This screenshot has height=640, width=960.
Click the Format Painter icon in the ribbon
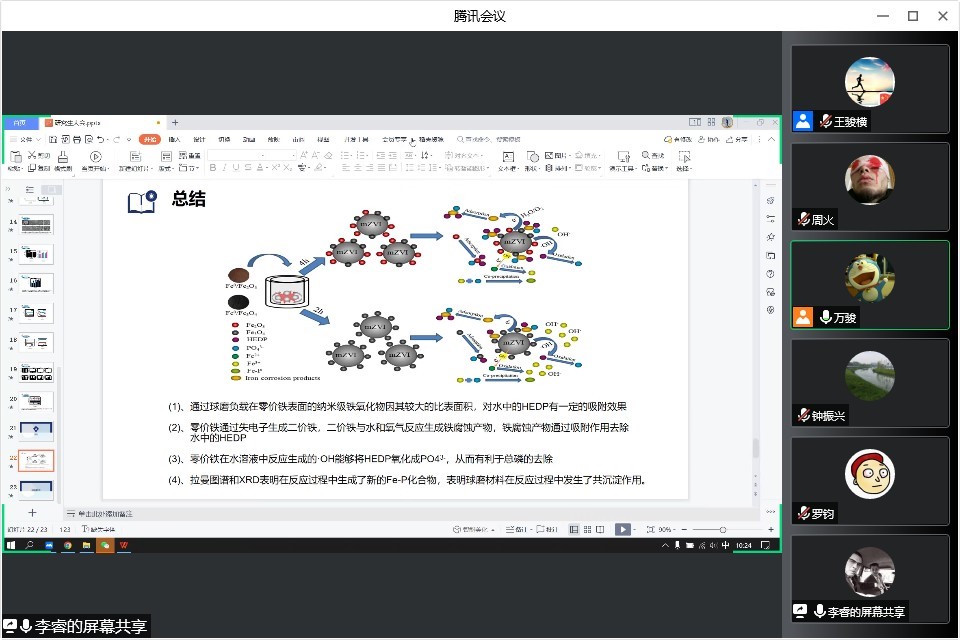(62, 158)
